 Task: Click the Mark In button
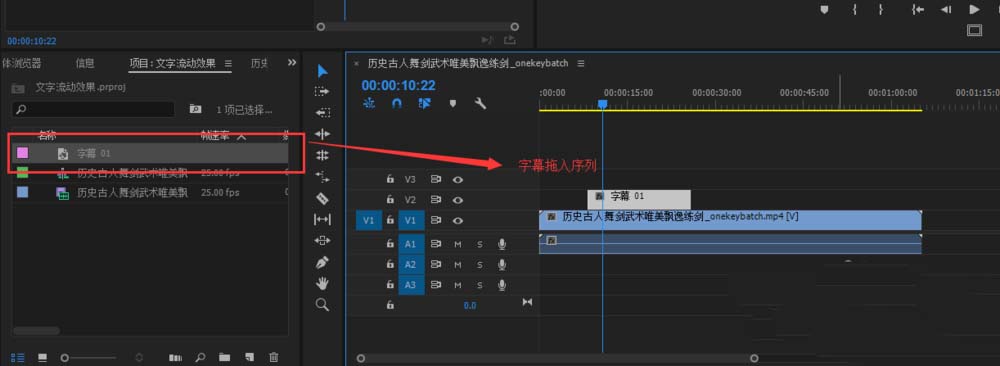point(855,9)
